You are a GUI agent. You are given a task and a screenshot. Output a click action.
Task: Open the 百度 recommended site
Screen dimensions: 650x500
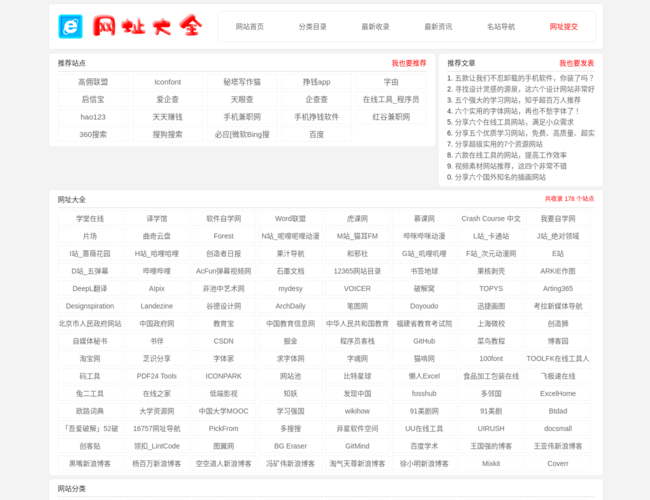point(317,134)
